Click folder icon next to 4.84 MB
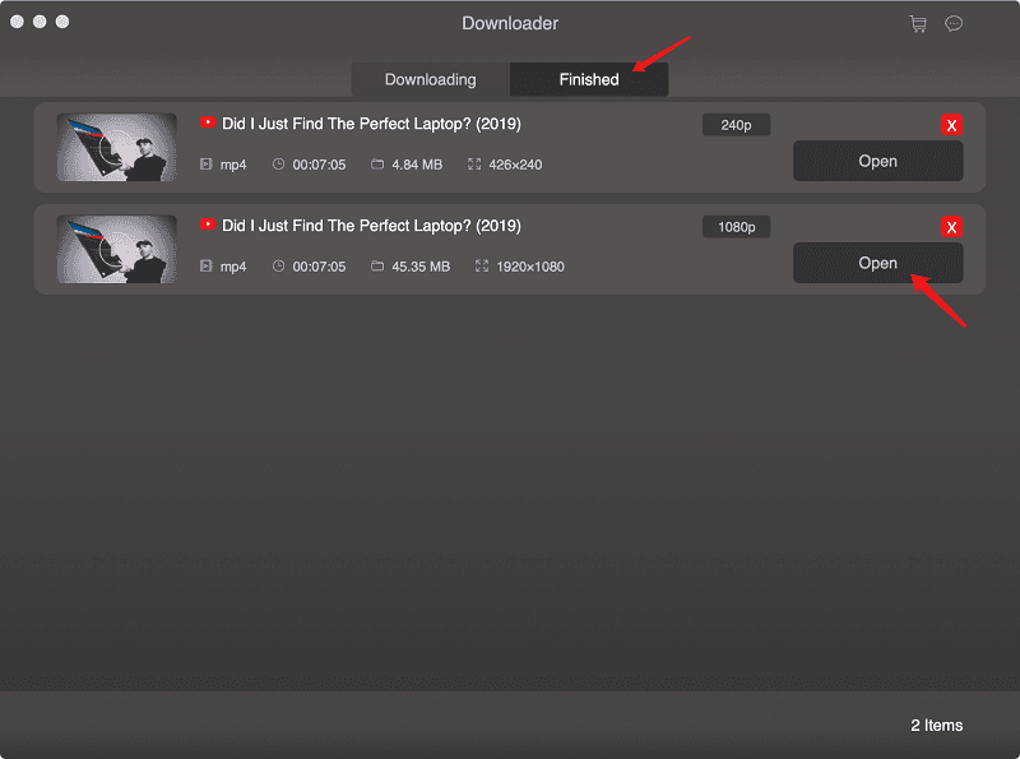The width and height of the screenshot is (1020, 759). click(x=377, y=164)
